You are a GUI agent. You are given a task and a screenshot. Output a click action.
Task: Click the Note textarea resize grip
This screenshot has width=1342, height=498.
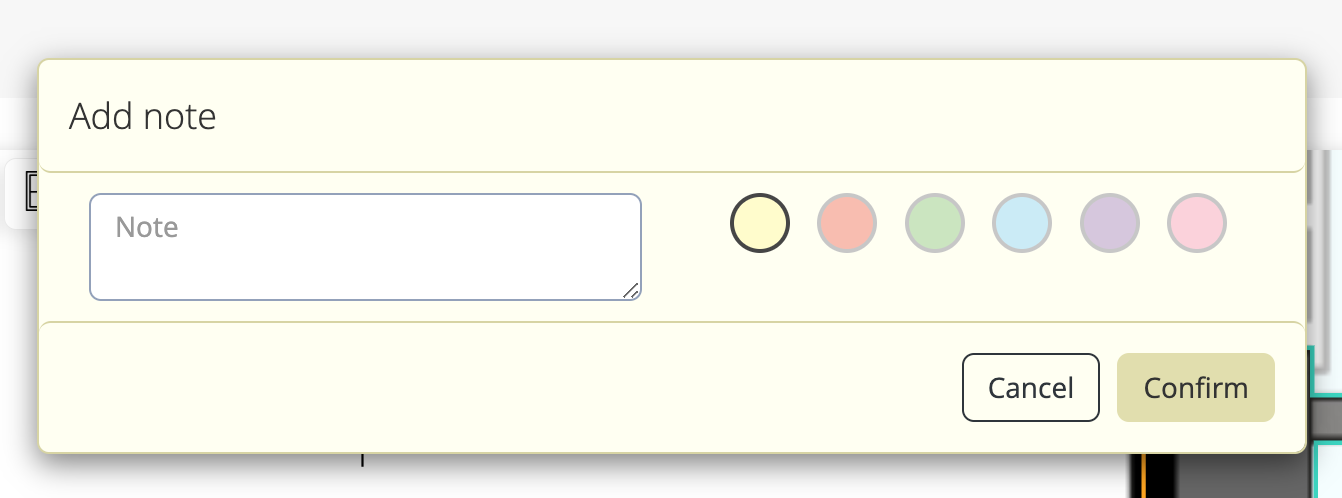(x=630, y=290)
